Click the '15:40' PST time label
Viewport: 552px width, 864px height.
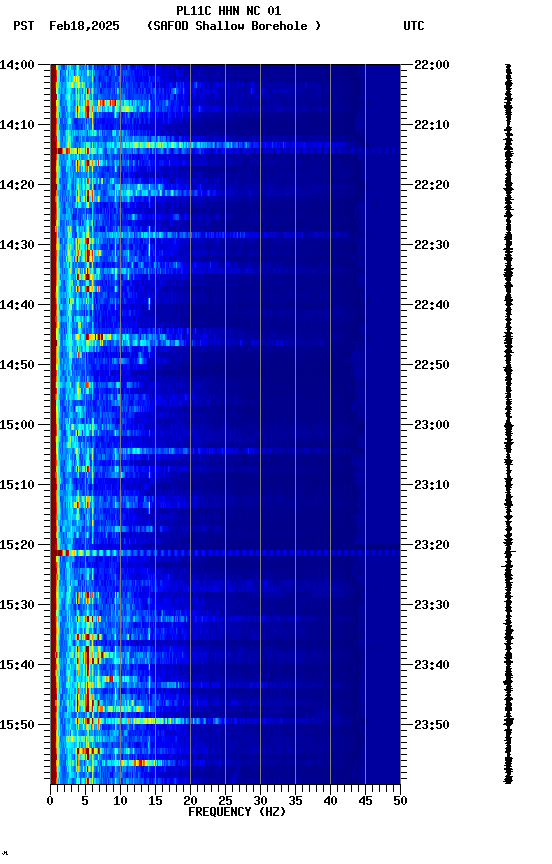pos(17,665)
